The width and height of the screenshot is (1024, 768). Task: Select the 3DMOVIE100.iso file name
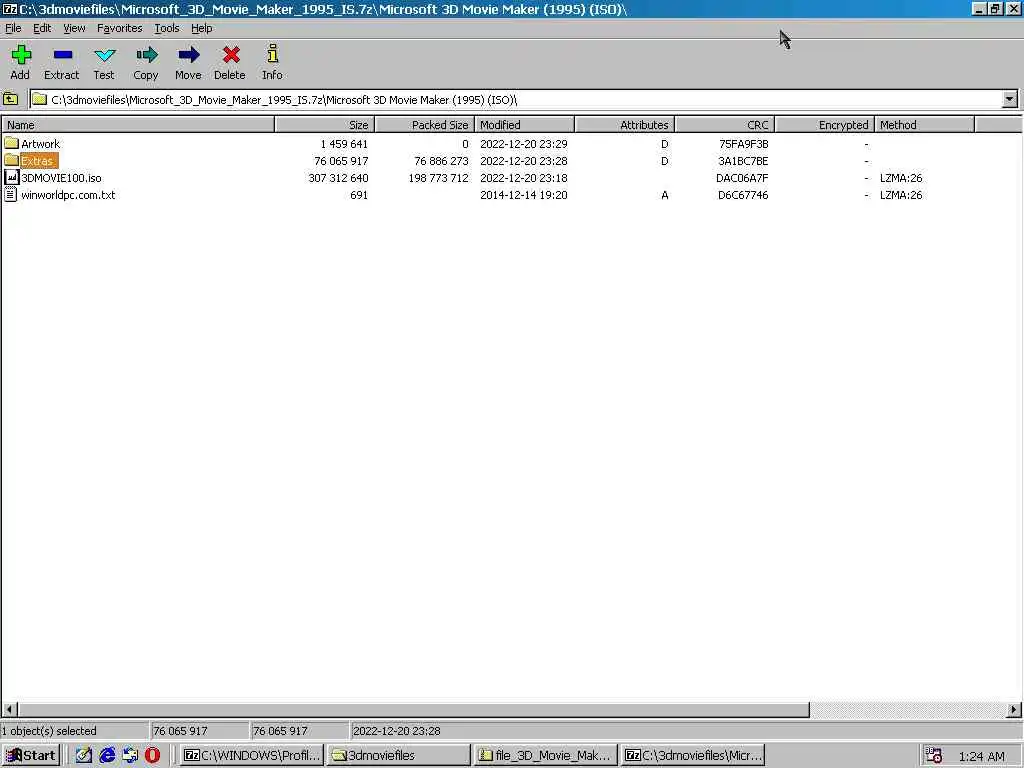(x=61, y=178)
